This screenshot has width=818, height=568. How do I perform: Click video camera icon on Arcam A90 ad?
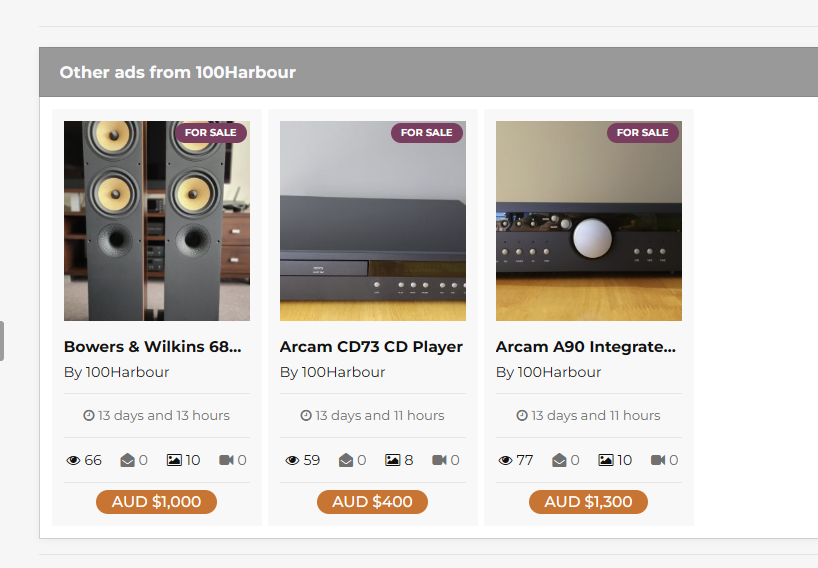(658, 460)
